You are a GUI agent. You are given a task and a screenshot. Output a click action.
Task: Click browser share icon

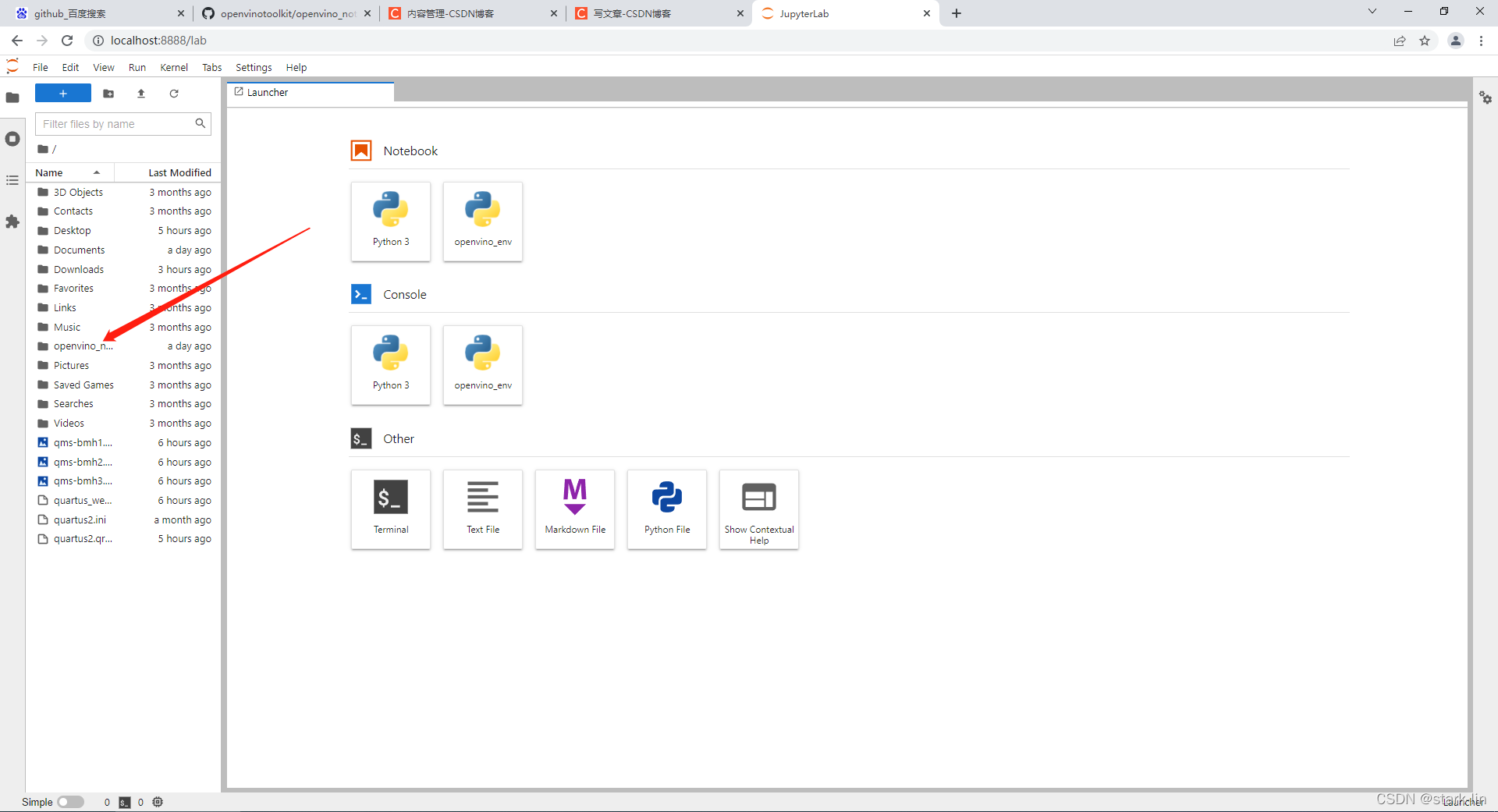click(x=1400, y=41)
